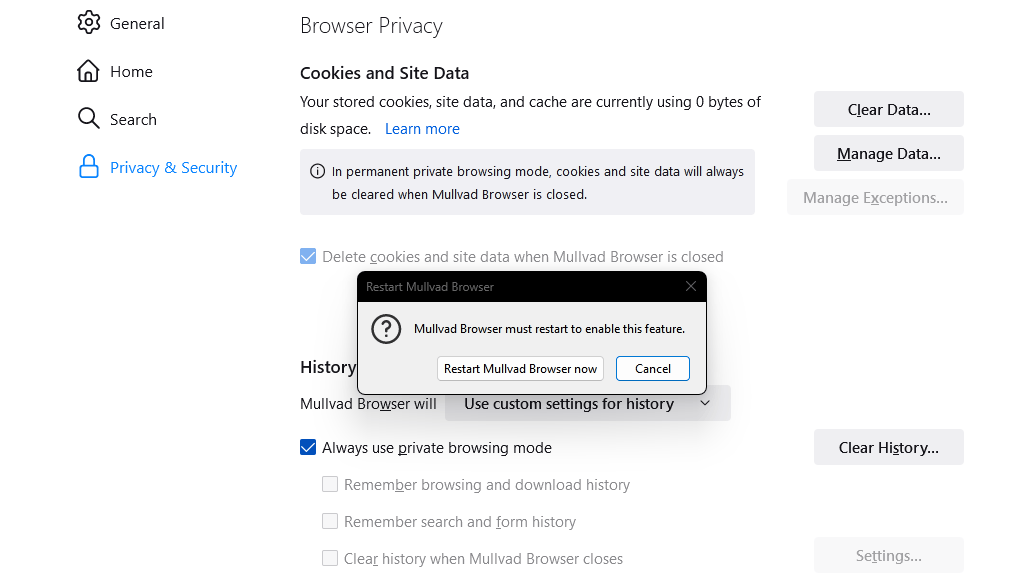Toggle Always use private browsing mode
This screenshot has width=1033, height=581.
(308, 447)
